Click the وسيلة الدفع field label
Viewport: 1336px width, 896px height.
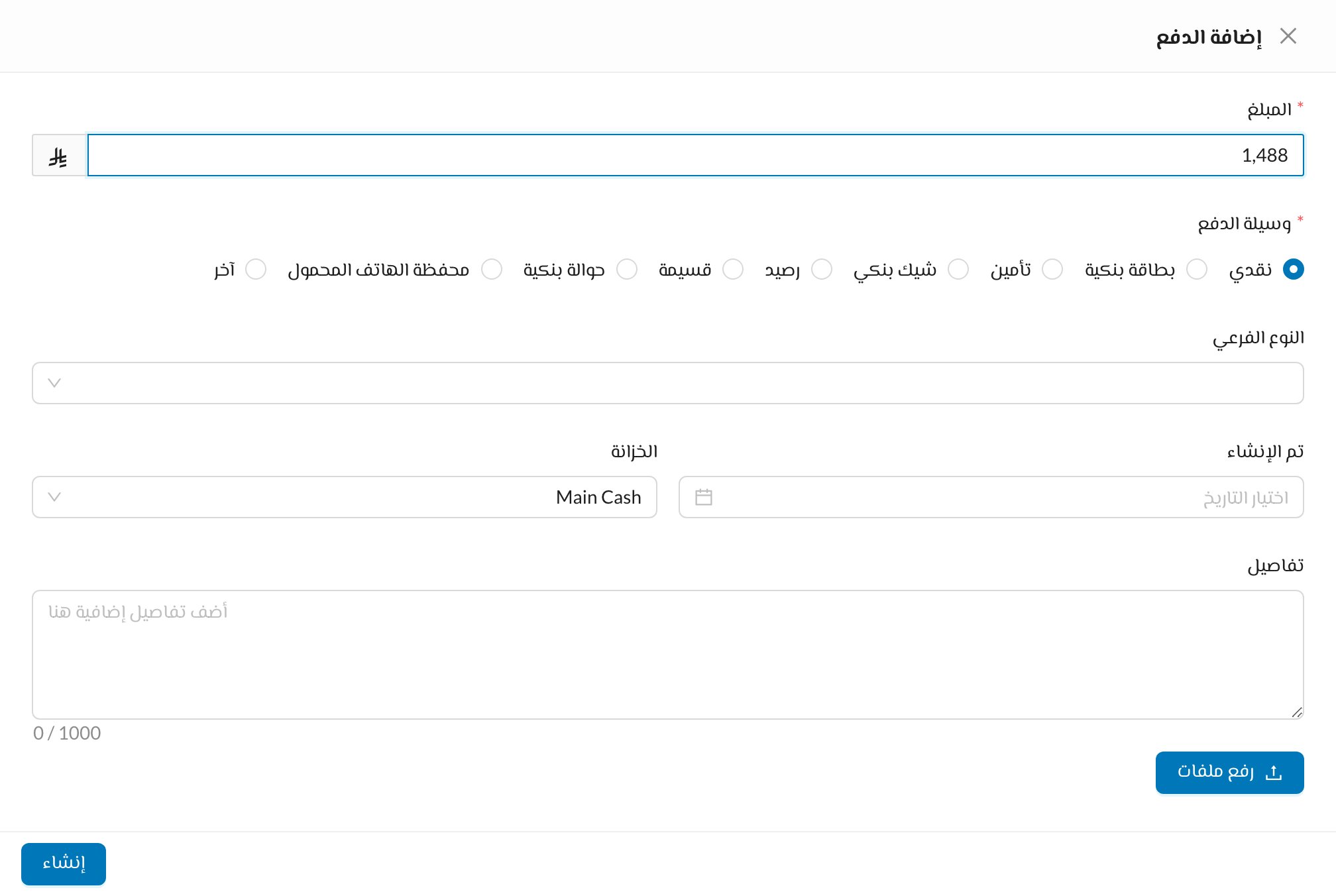(x=1244, y=223)
